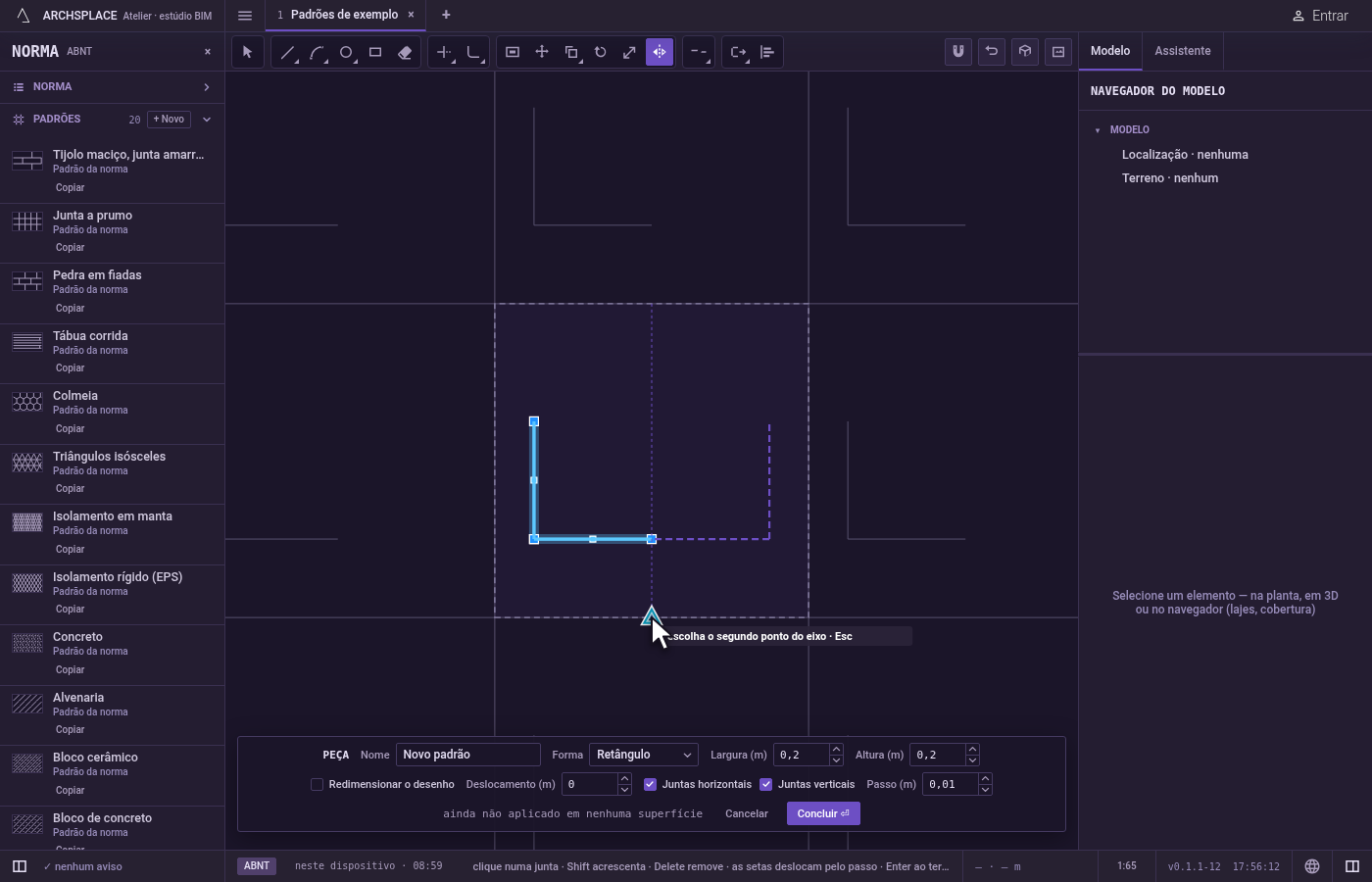Select the Concreto pattern thumbnail
The height and width of the screenshot is (882, 1372).
[x=27, y=644]
